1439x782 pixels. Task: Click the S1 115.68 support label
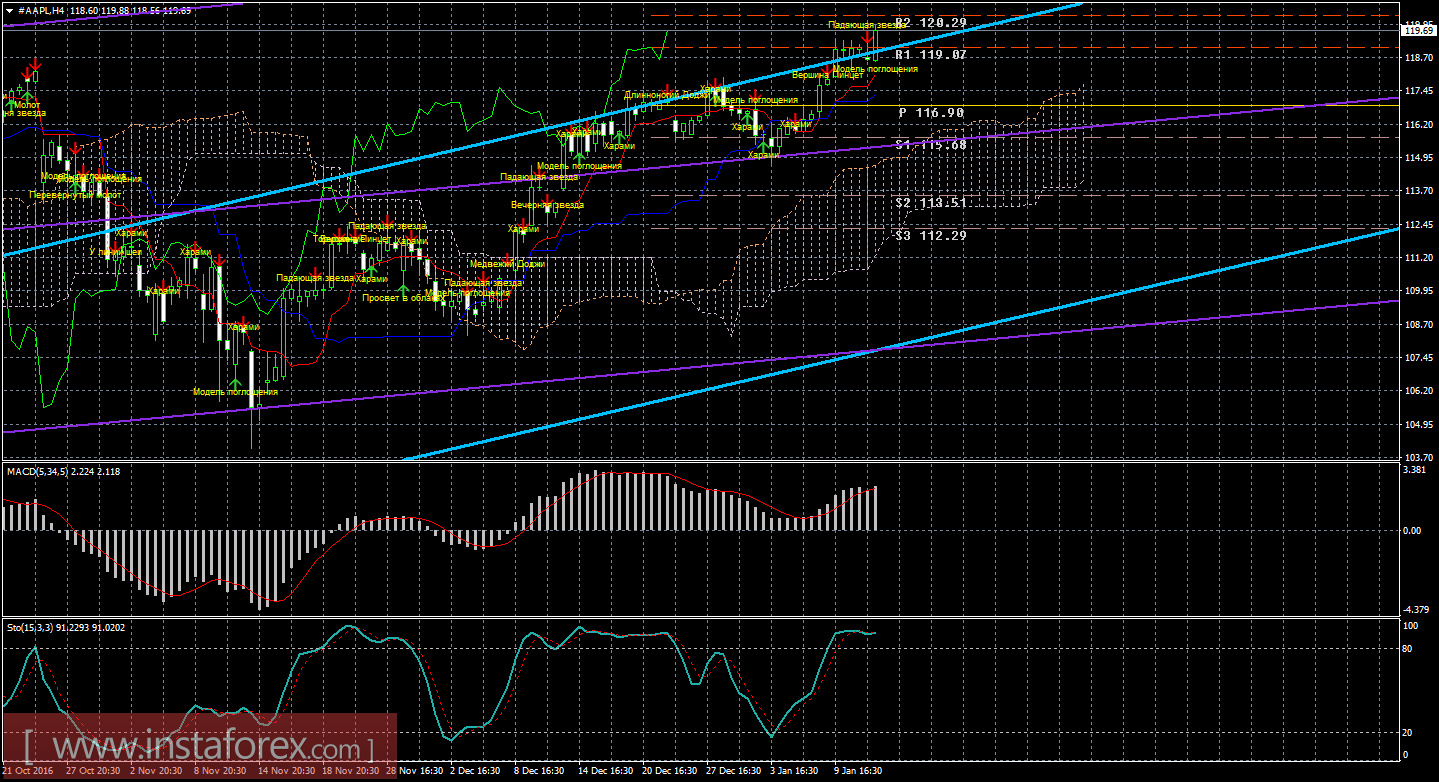(x=930, y=145)
